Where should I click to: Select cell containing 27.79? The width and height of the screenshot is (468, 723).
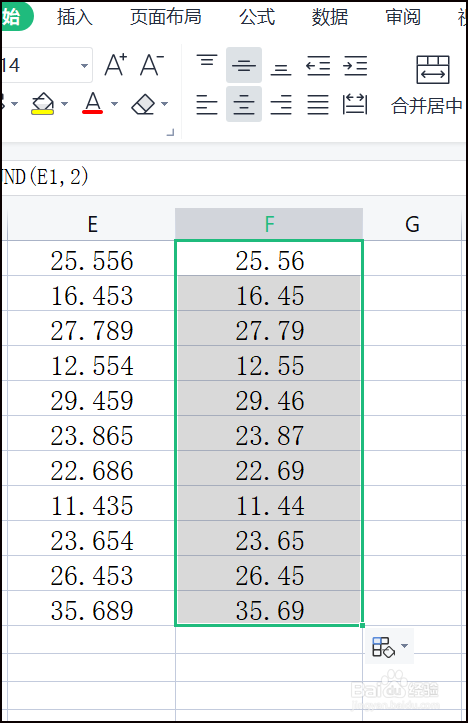pyautogui.click(x=269, y=330)
